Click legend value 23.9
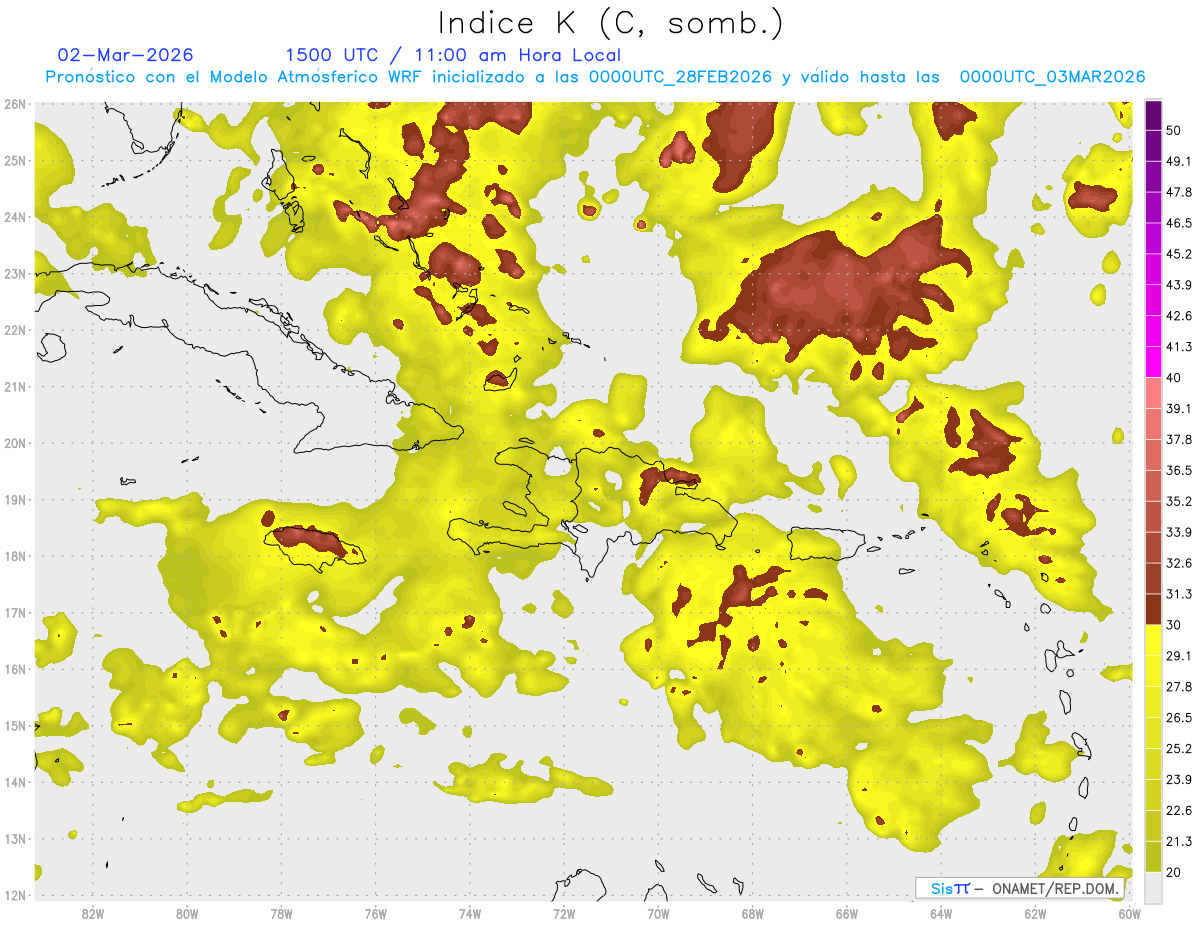Viewport: 1200px width, 927px height. click(x=1180, y=779)
